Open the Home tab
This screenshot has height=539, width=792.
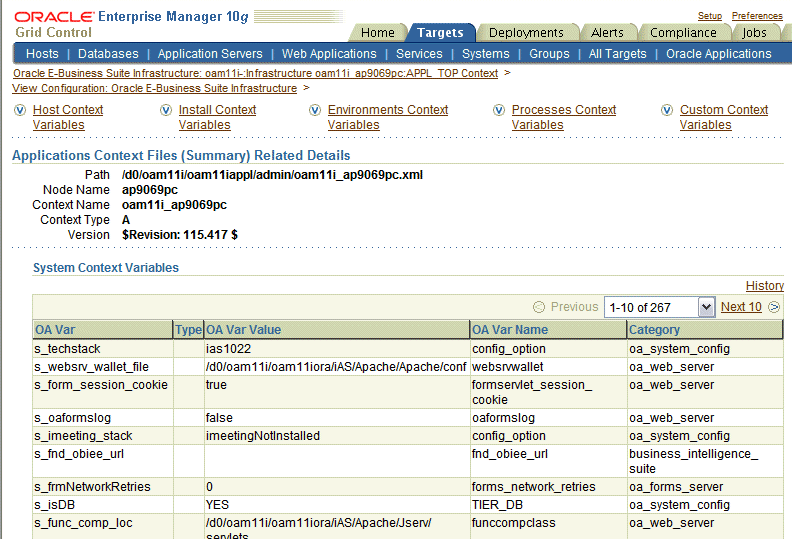377,33
